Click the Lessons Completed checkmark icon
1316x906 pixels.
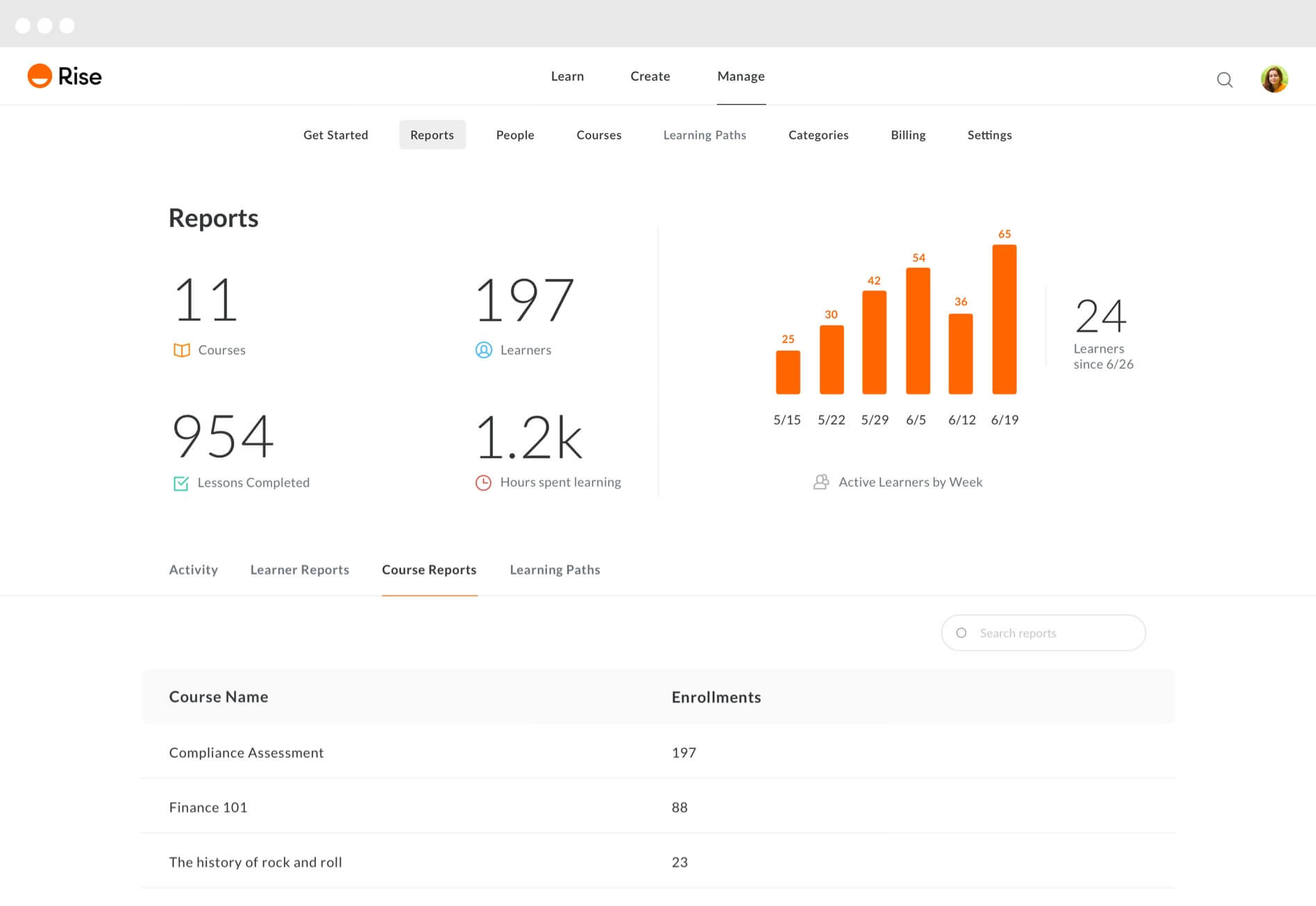pos(180,483)
